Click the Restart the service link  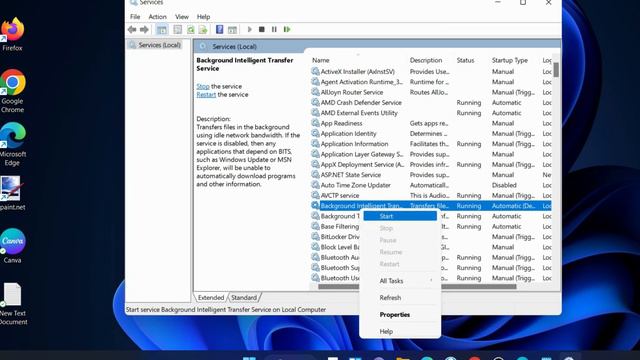pyautogui.click(x=206, y=94)
